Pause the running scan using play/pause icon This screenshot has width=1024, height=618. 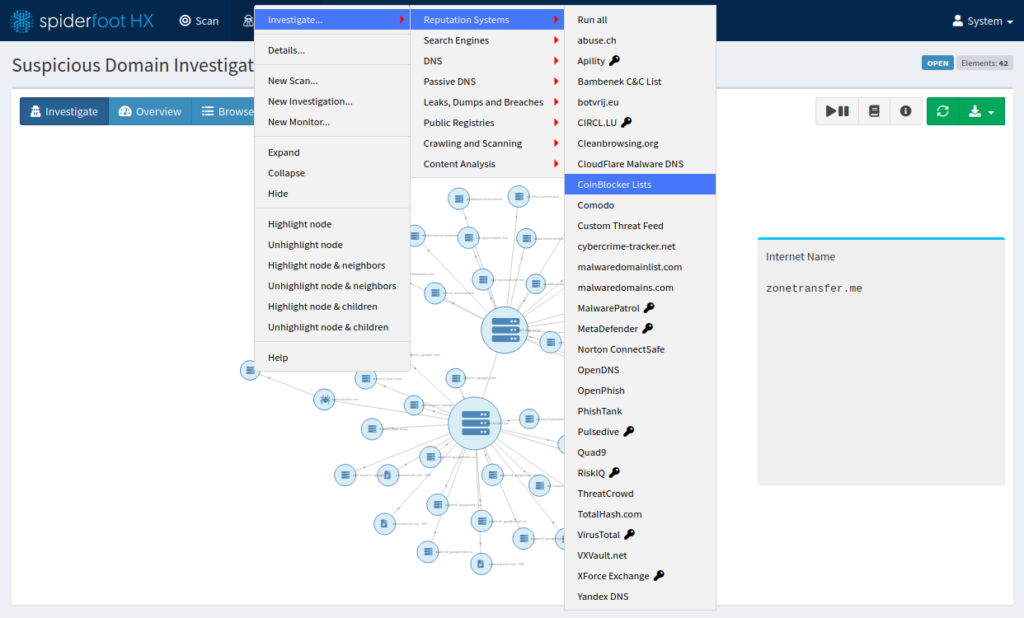836,111
